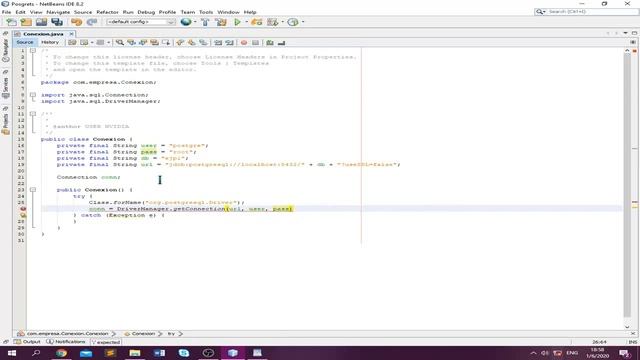Switch to the History view

click(x=50, y=42)
